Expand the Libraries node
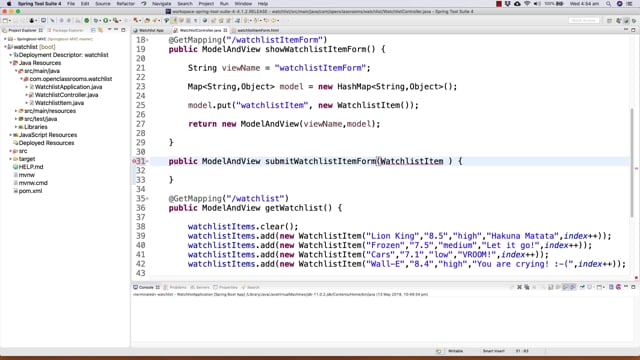 16,127
